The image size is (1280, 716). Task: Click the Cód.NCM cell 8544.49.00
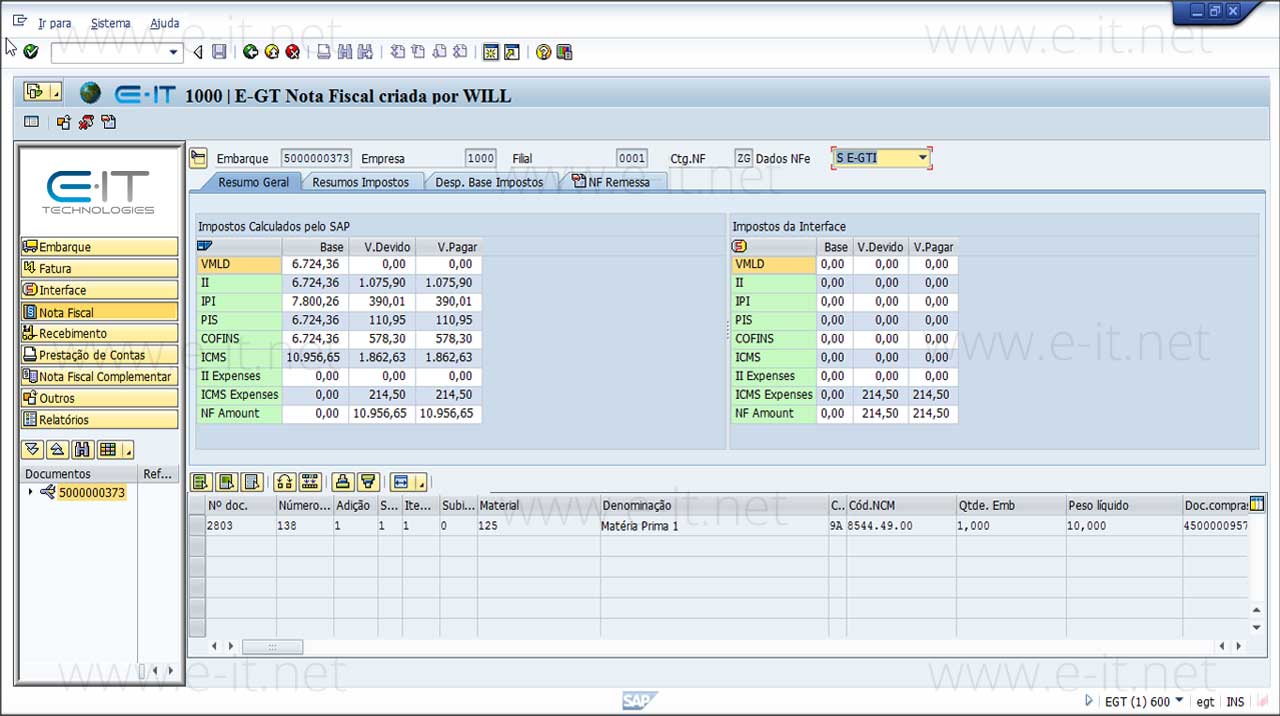click(900, 526)
